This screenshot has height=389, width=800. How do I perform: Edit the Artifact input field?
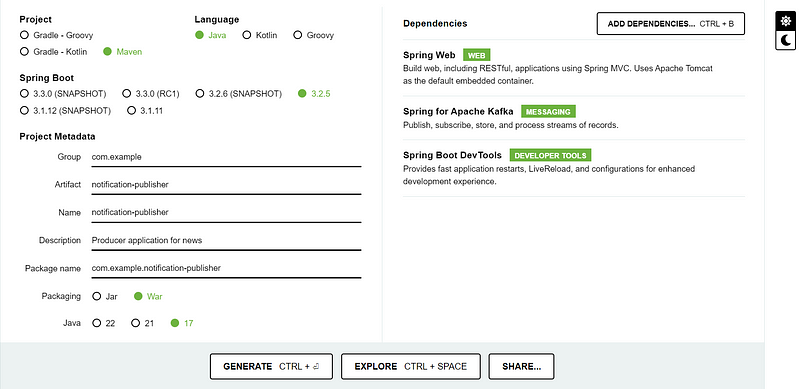tap(226, 185)
